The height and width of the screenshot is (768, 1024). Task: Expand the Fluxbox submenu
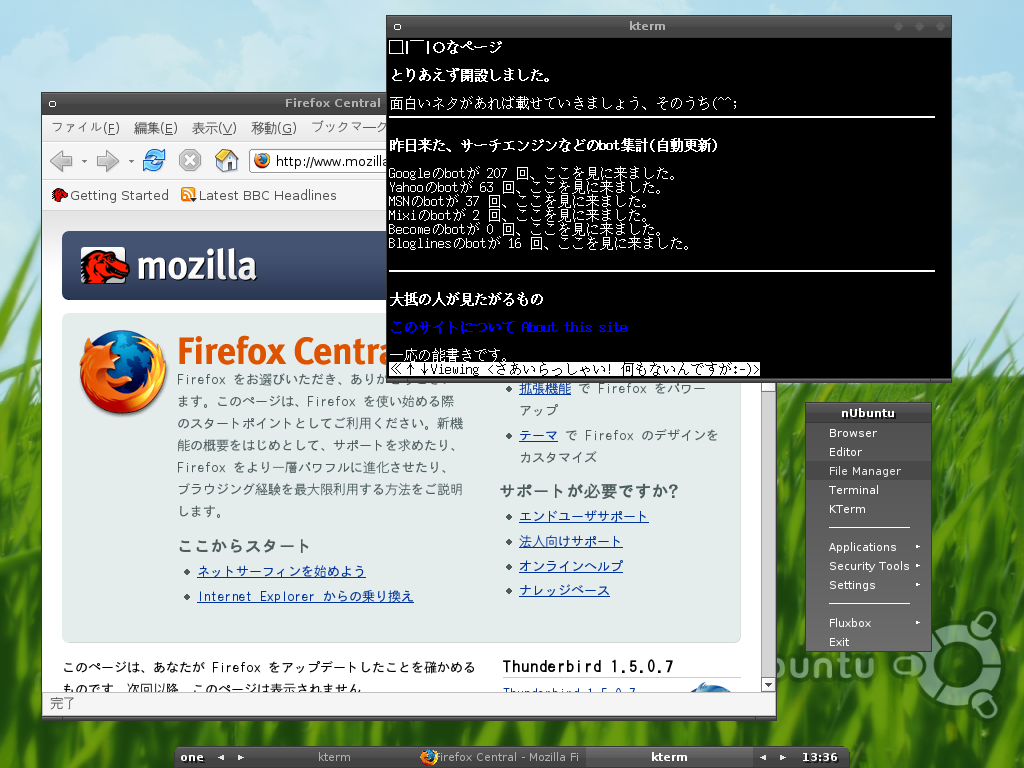[x=868, y=622]
